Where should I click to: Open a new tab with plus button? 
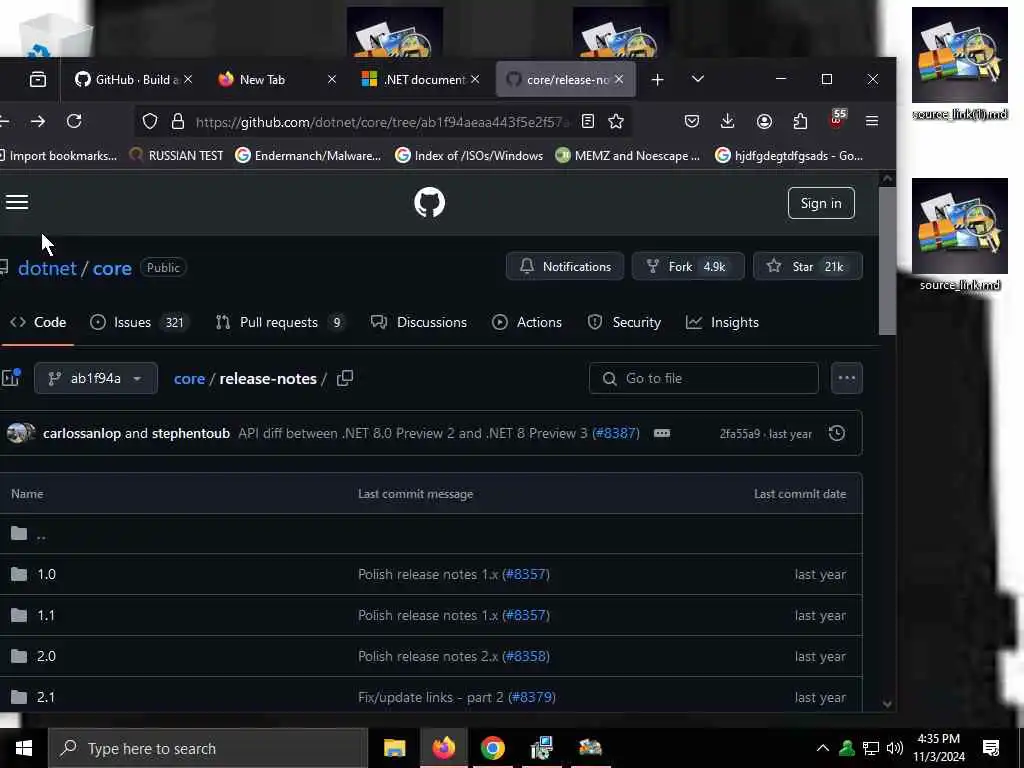[658, 80]
